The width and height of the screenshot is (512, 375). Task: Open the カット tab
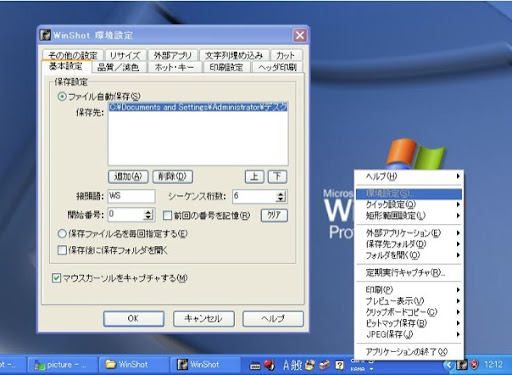[286, 55]
